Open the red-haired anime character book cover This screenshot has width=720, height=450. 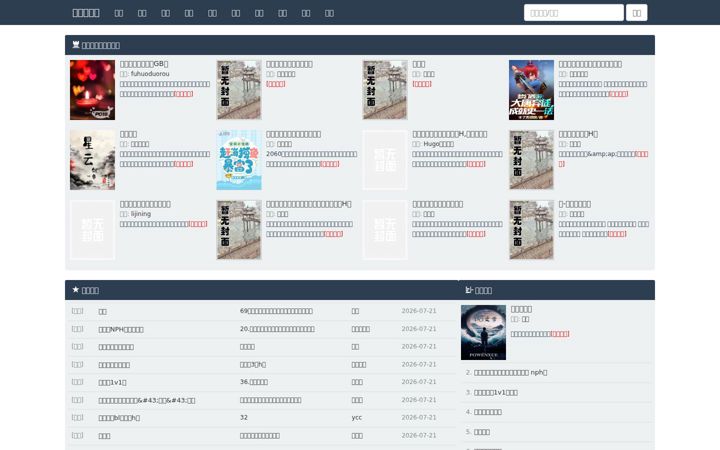tap(531, 90)
